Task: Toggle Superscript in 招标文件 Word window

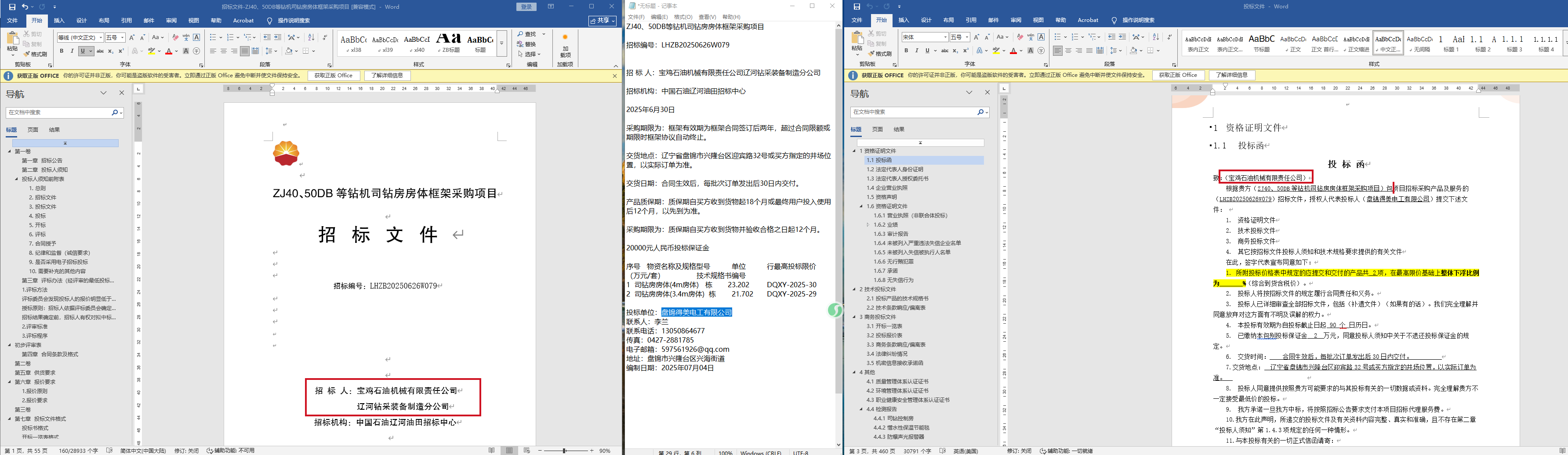Action: [121, 51]
